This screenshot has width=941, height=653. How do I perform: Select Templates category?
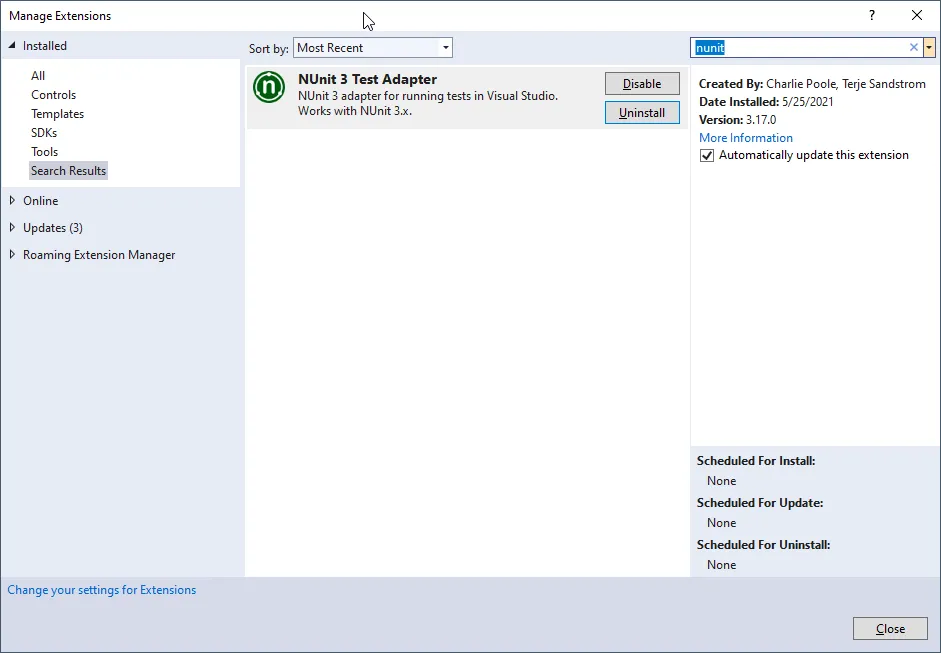[58, 113]
